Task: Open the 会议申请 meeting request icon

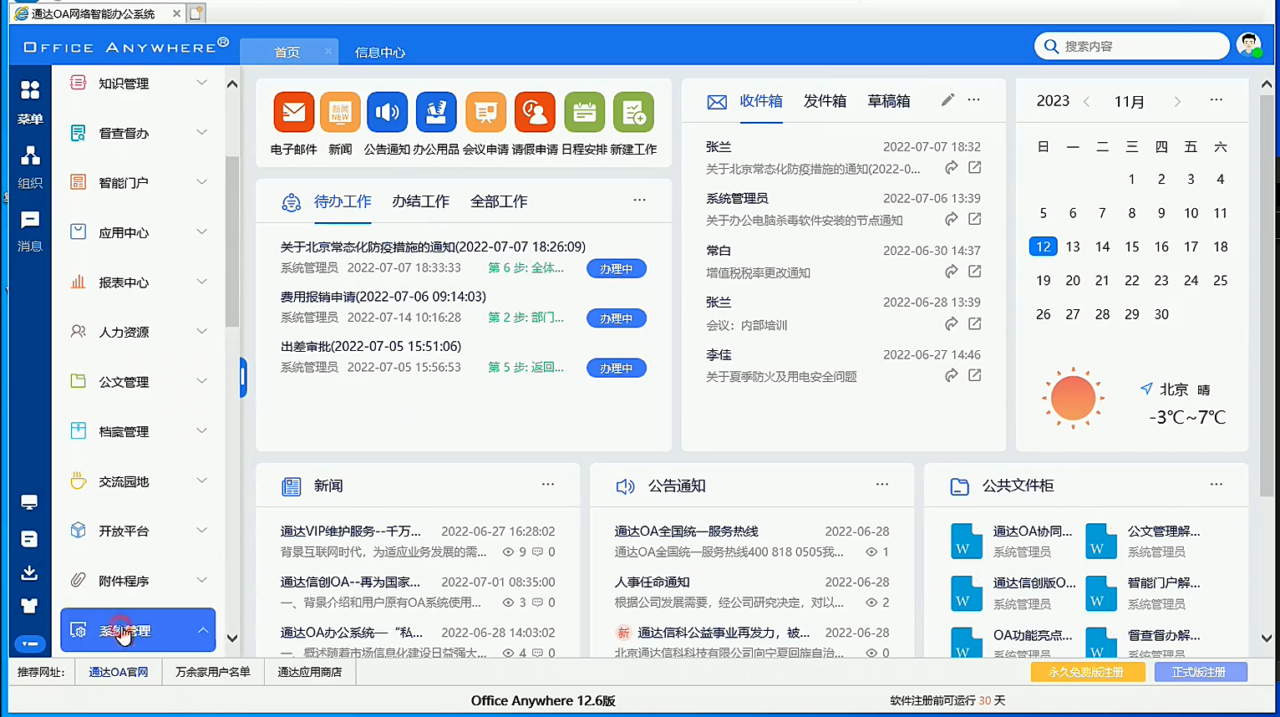Action: coord(486,113)
